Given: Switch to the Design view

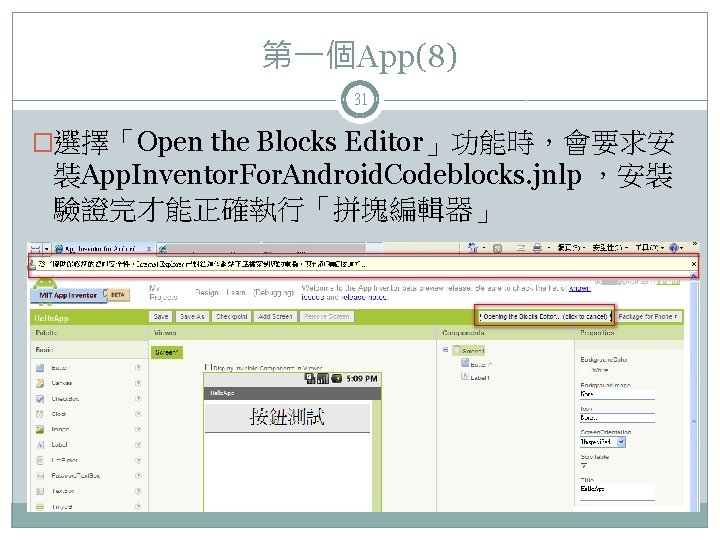Looking at the screenshot, I should coord(206,292).
